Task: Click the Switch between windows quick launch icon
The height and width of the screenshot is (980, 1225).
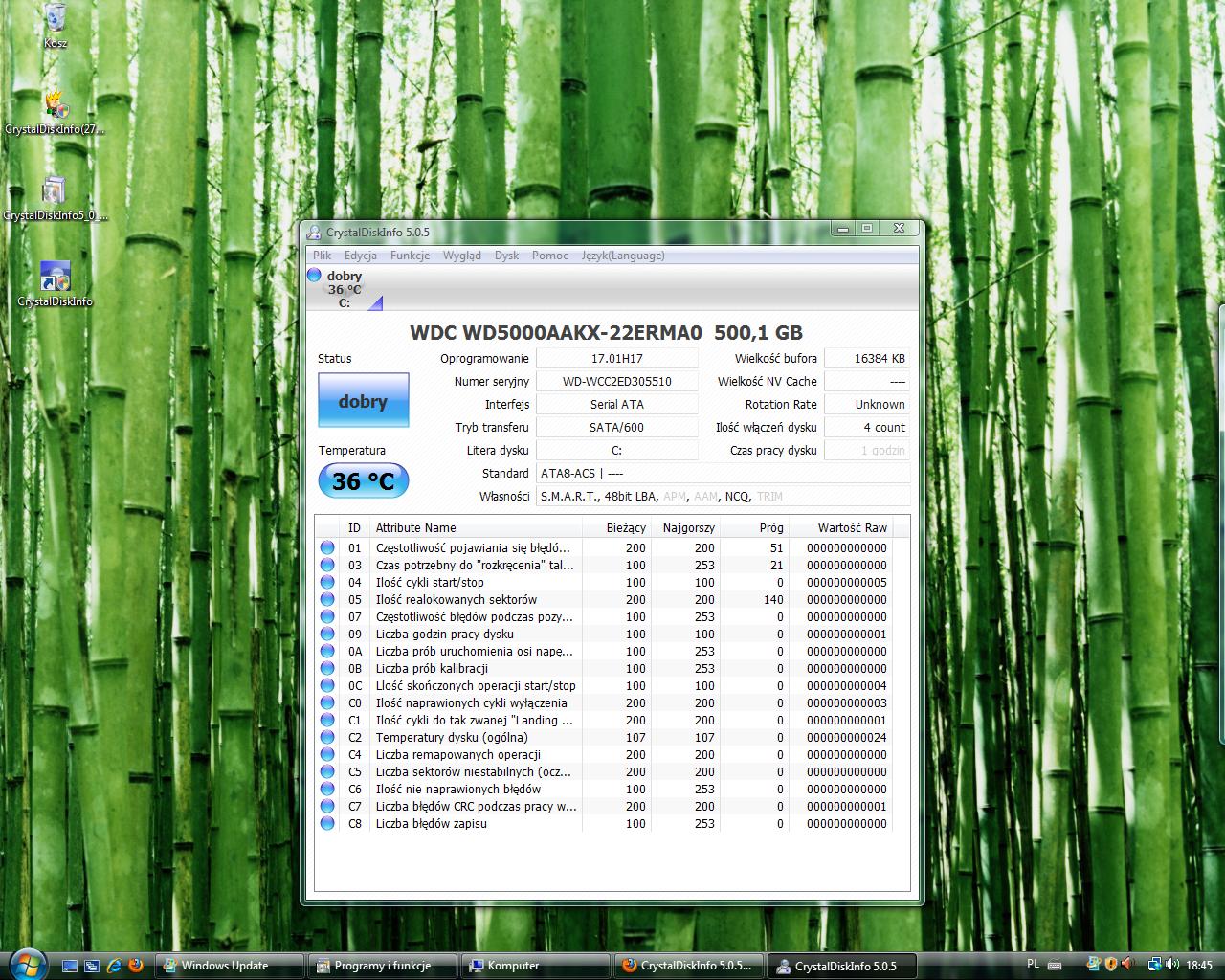Action: pyautogui.click(x=92, y=966)
